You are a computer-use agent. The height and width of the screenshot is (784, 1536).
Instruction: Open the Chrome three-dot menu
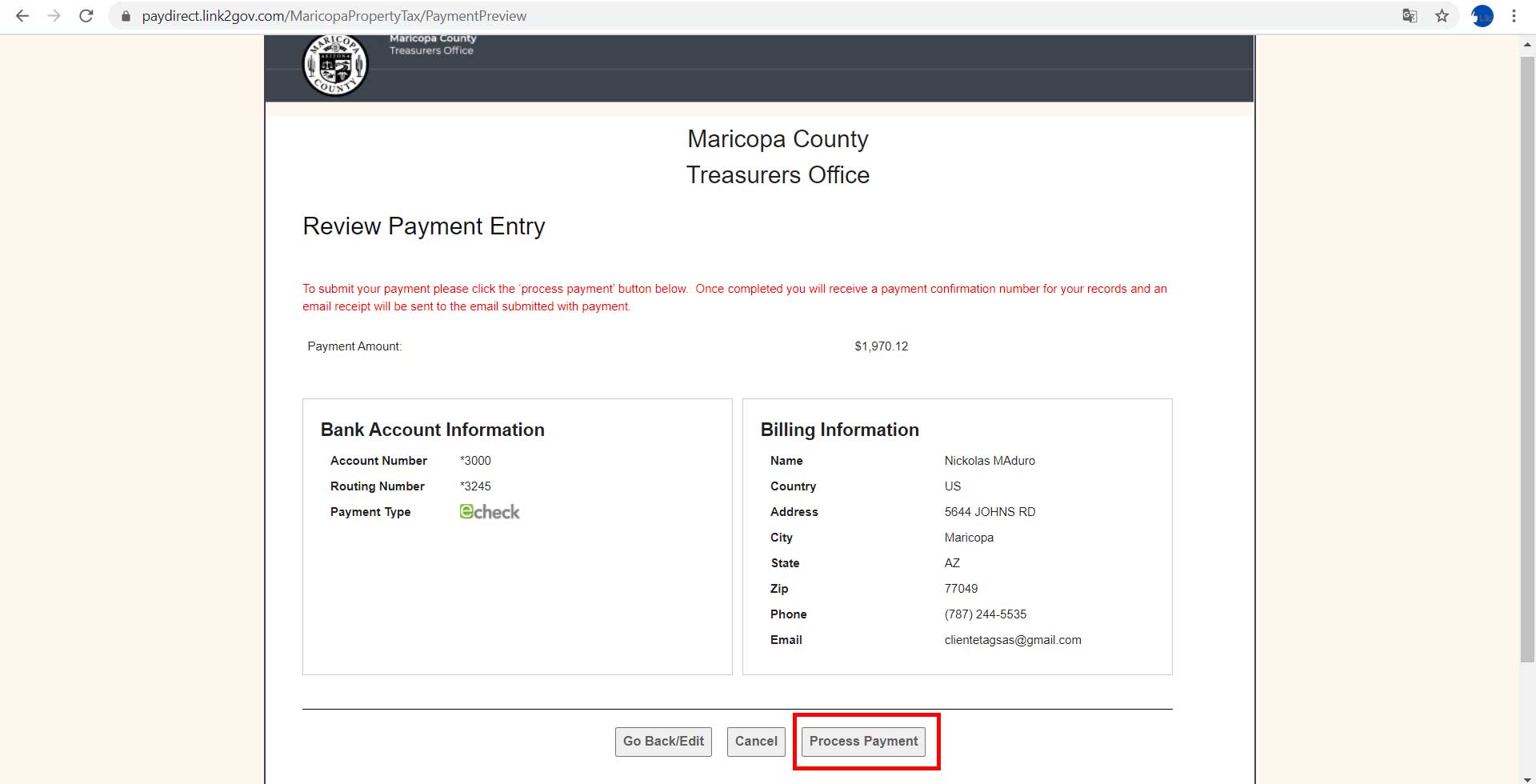(1514, 15)
